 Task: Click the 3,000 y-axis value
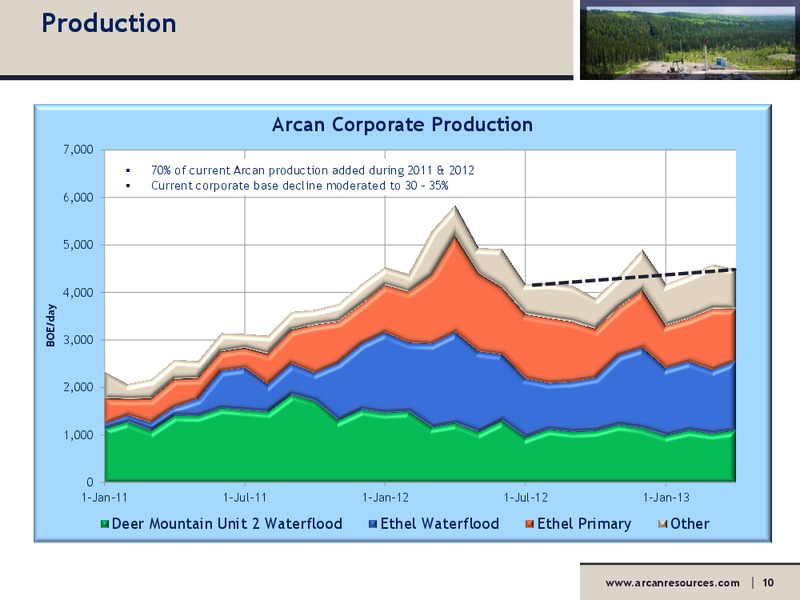coord(79,340)
